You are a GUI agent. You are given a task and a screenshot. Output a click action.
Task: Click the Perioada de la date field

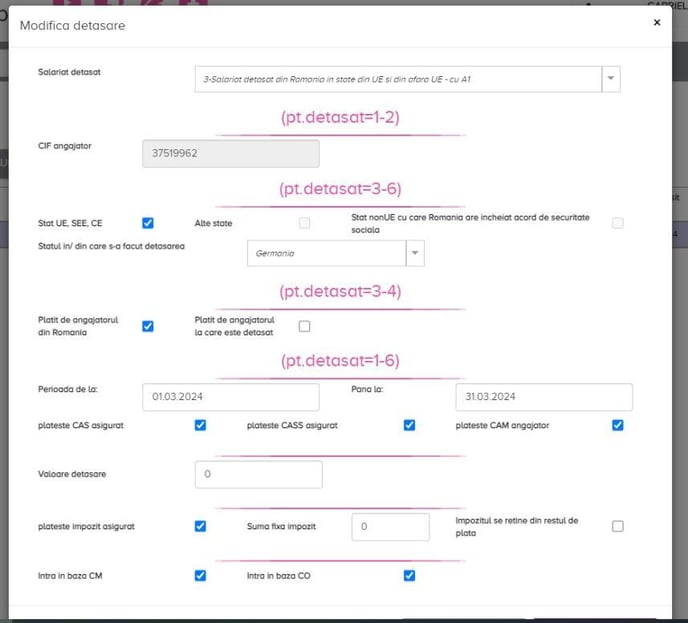pyautogui.click(x=231, y=397)
